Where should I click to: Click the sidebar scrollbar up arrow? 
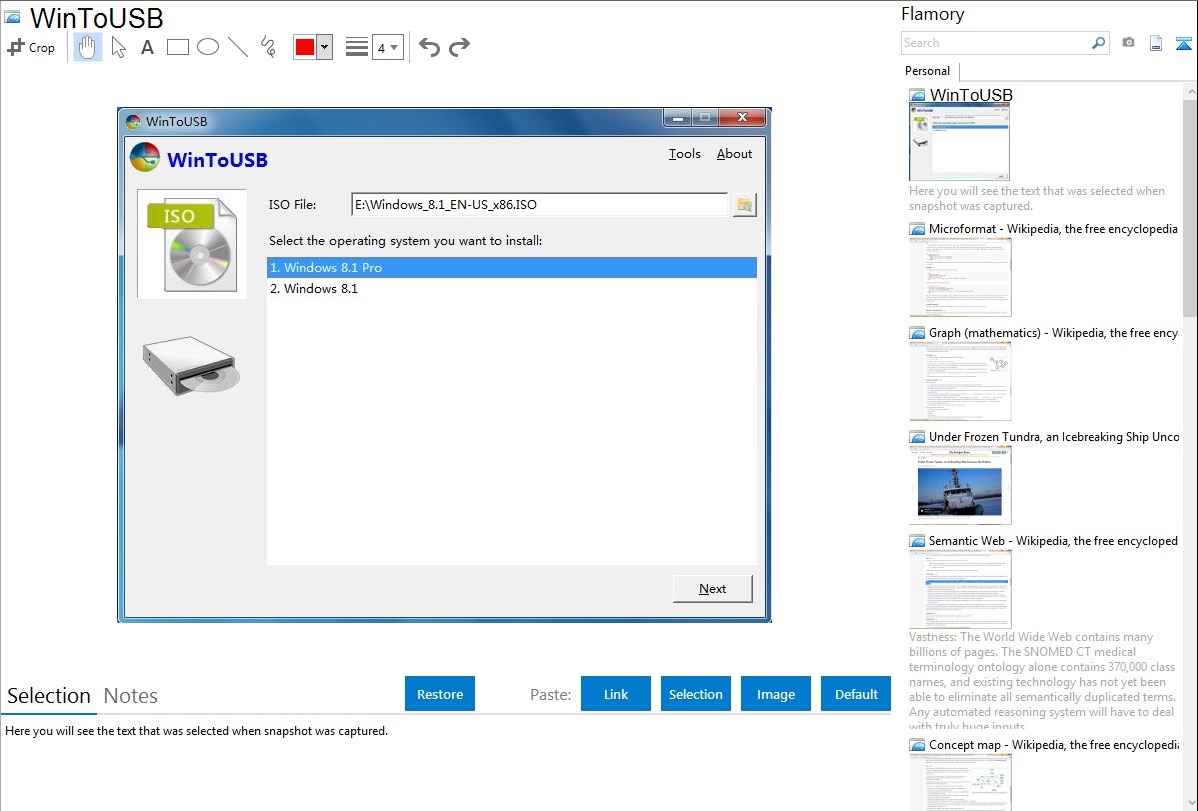(x=1190, y=91)
